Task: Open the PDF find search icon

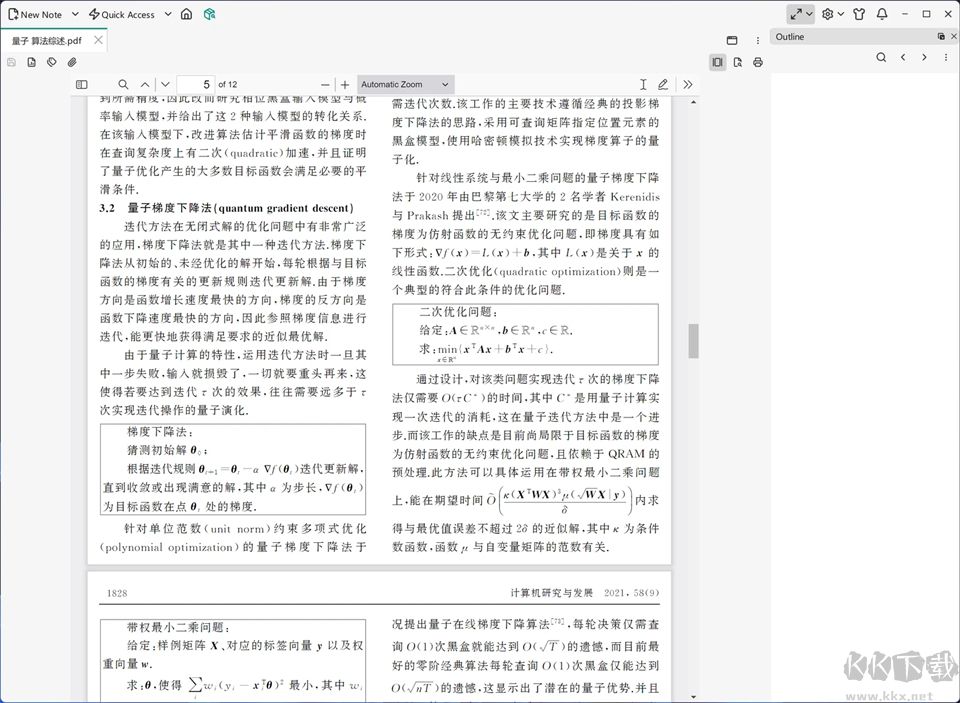Action: pos(124,85)
